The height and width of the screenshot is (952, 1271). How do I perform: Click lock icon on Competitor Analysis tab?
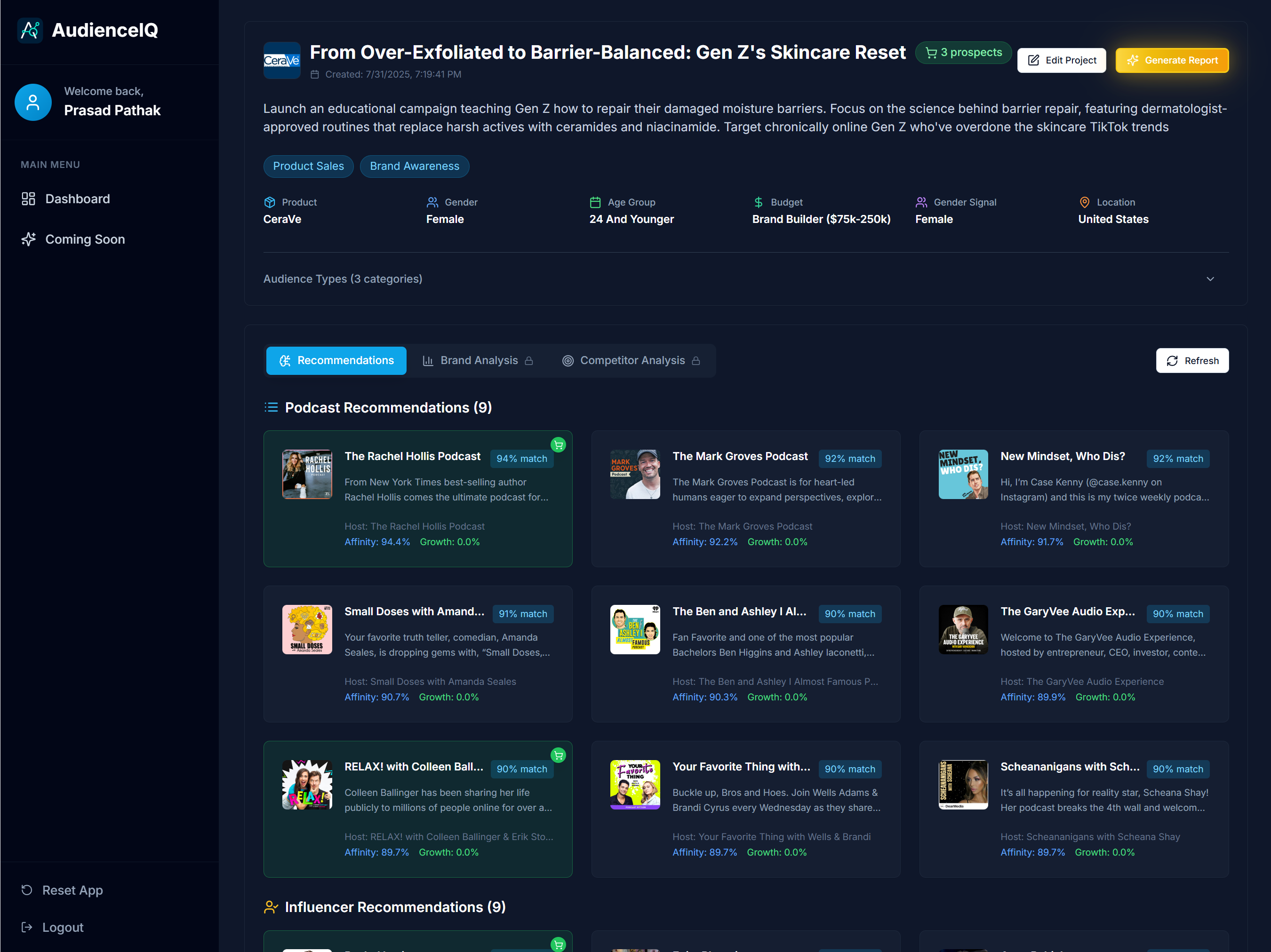pyautogui.click(x=696, y=361)
